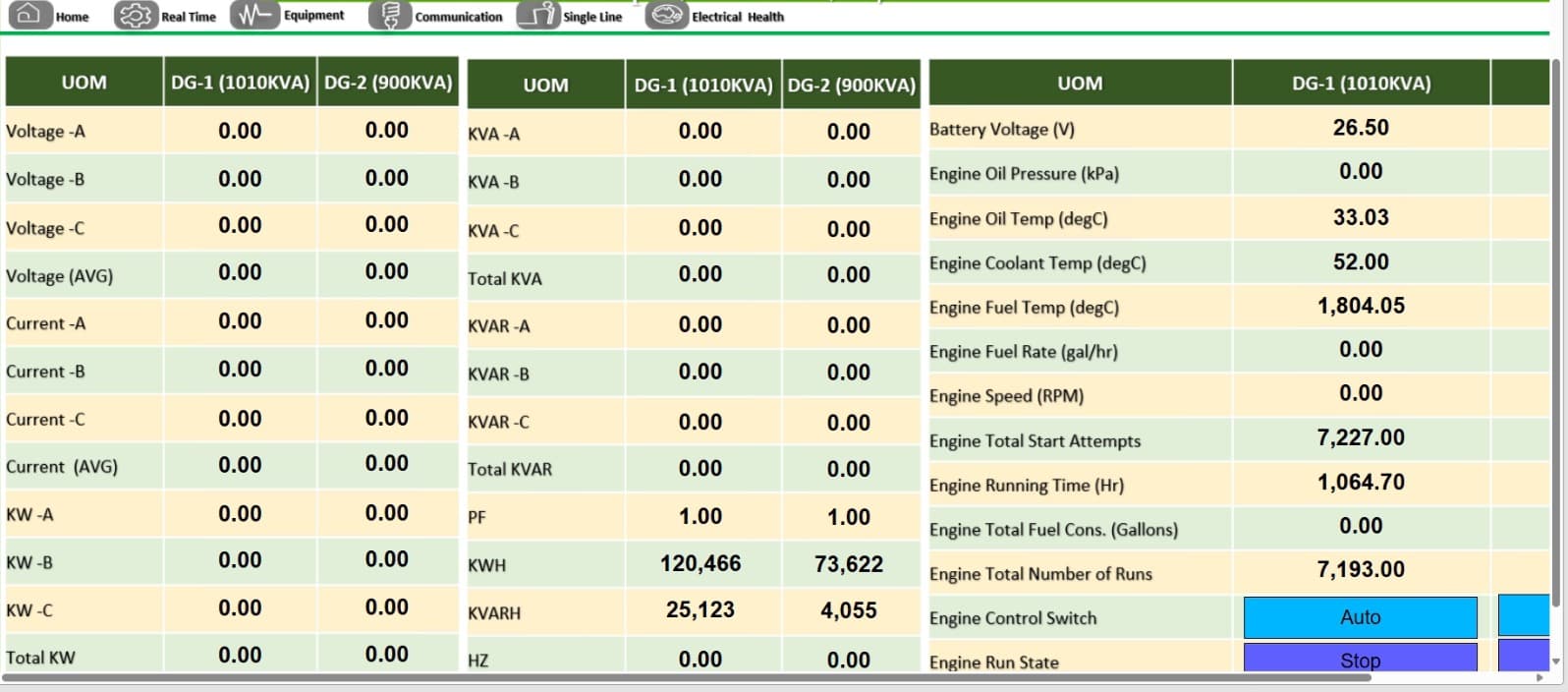Screen dimensions: 1568x692
Task: Select DG-1 KWH value 120,466
Action: pyautogui.click(x=700, y=563)
